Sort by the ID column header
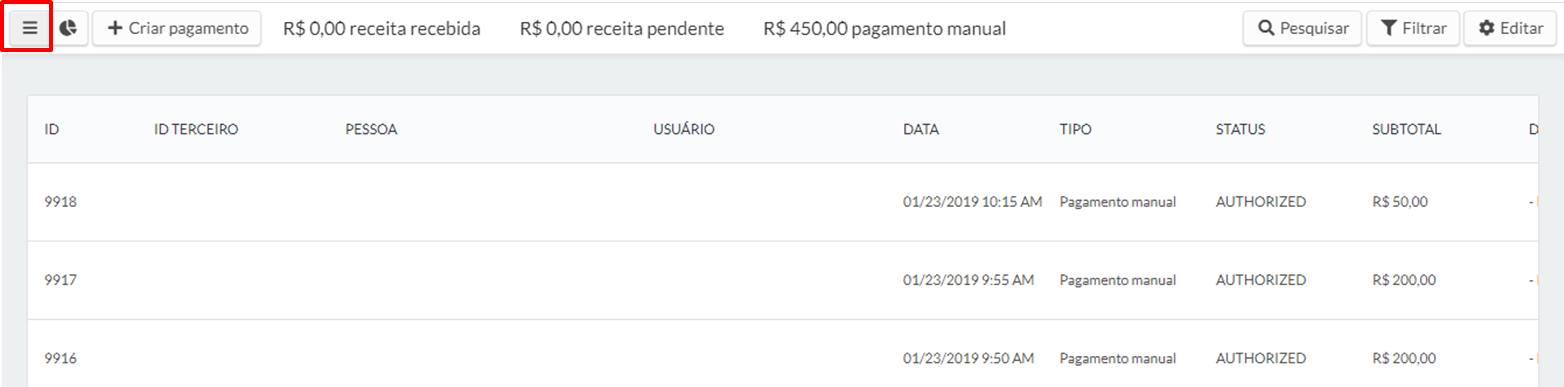 (52, 129)
